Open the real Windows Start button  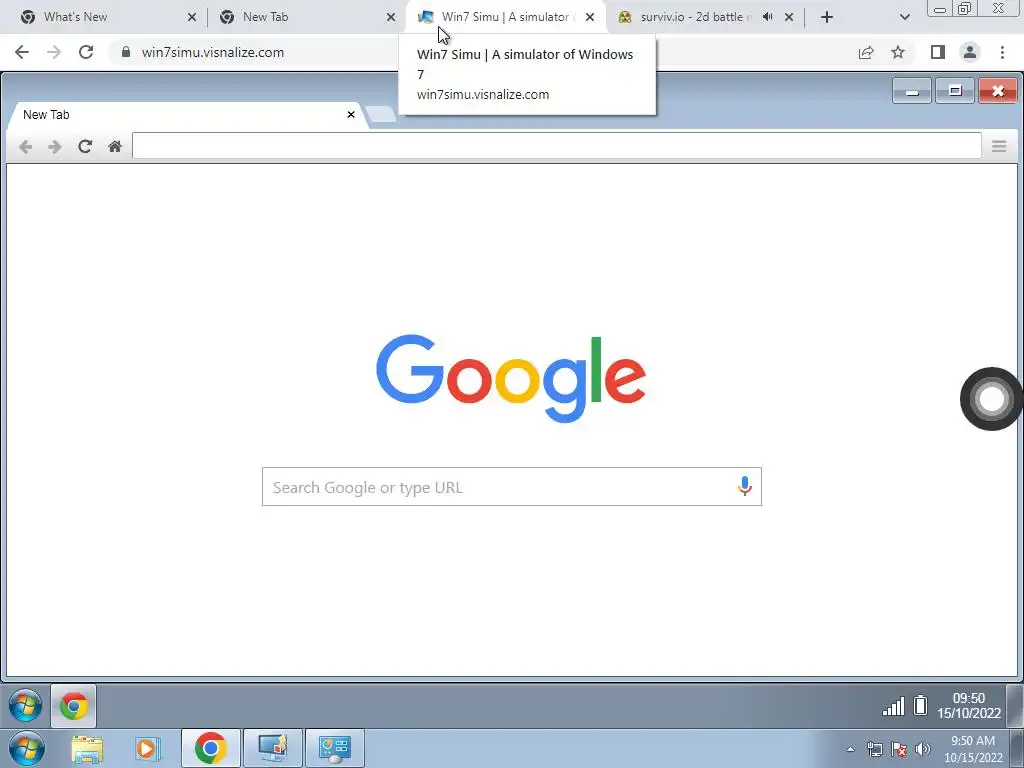click(x=26, y=748)
